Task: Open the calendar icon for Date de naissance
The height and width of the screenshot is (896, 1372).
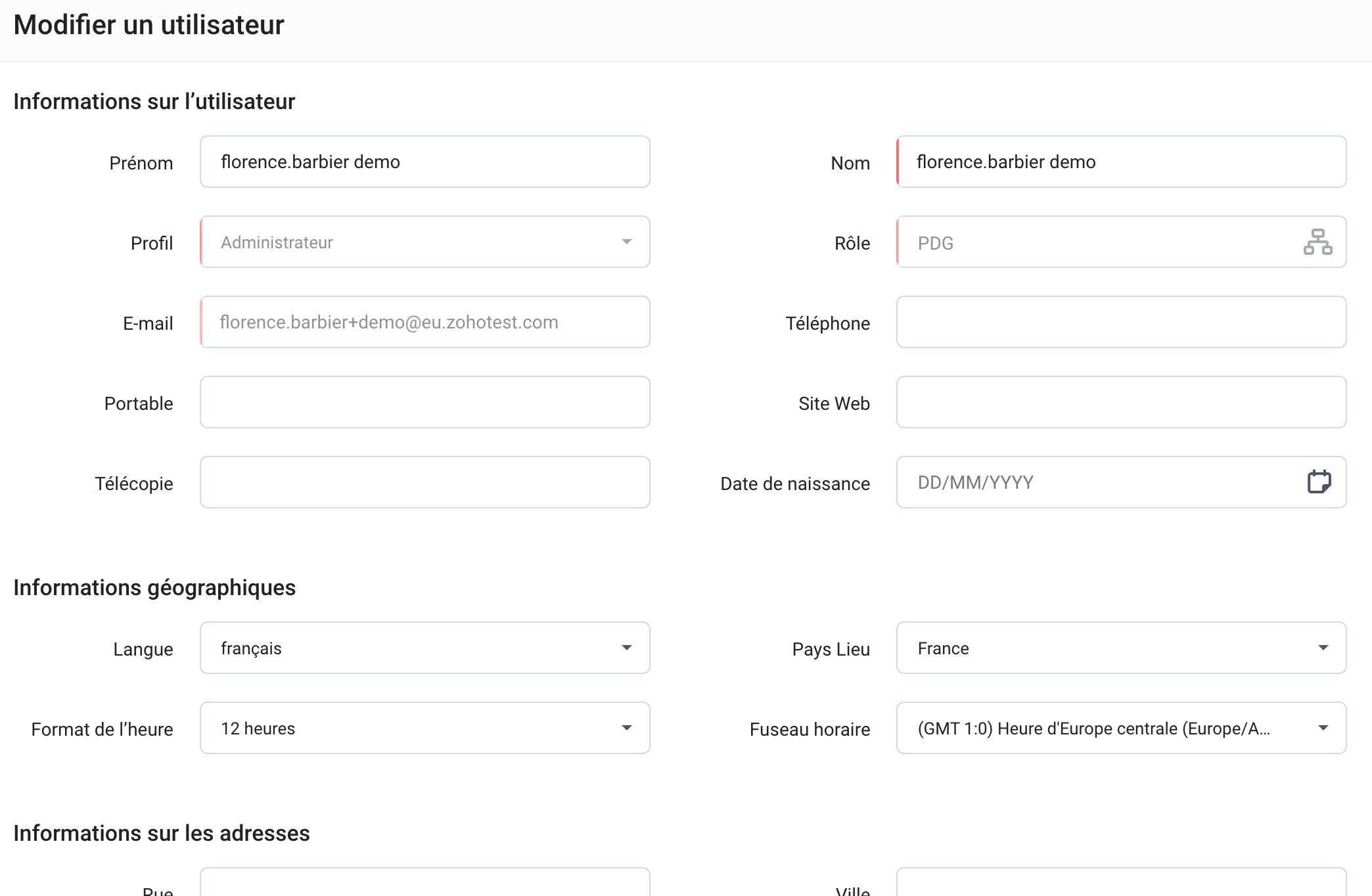Action: point(1319,482)
